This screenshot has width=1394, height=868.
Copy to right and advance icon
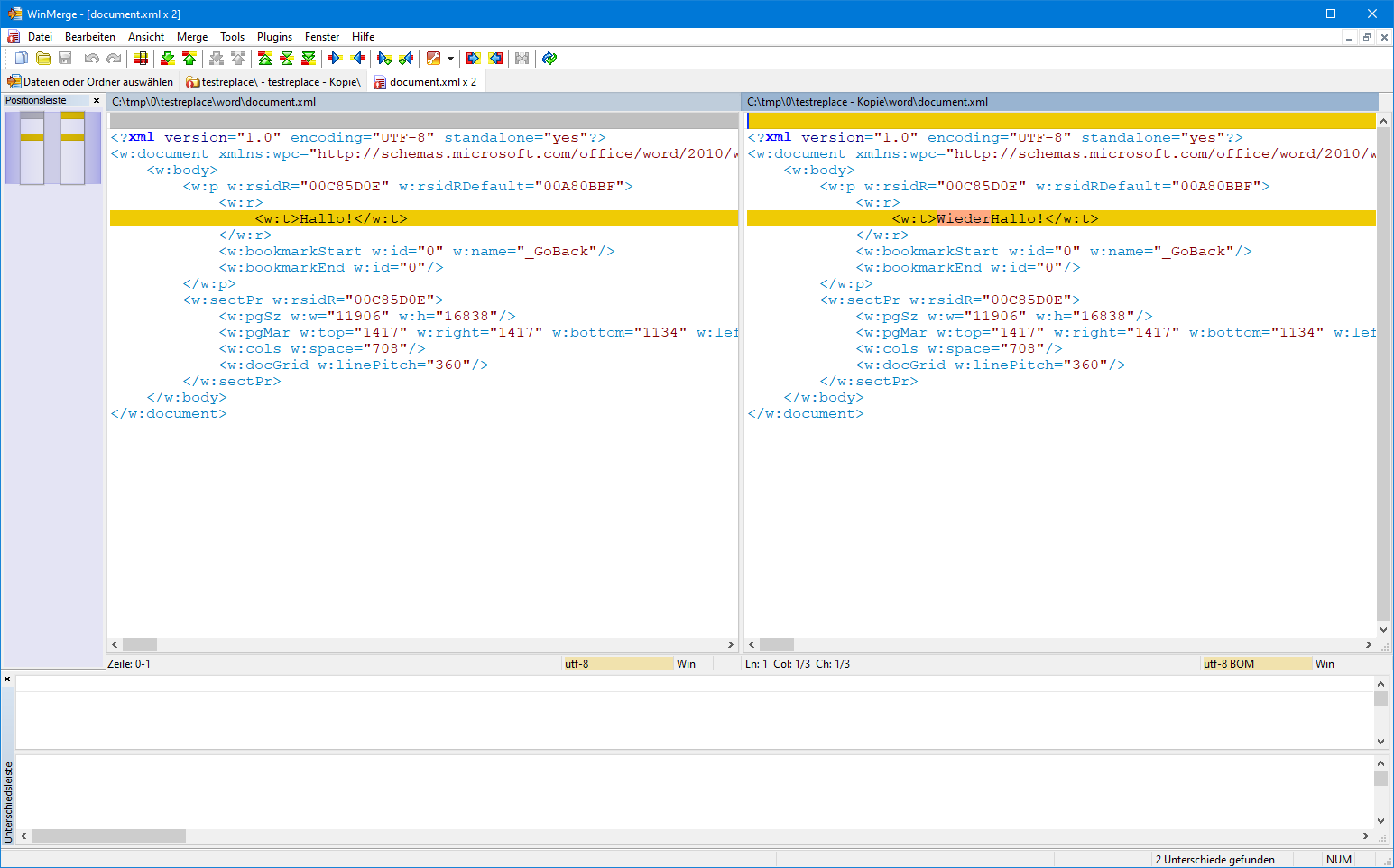pos(384,59)
